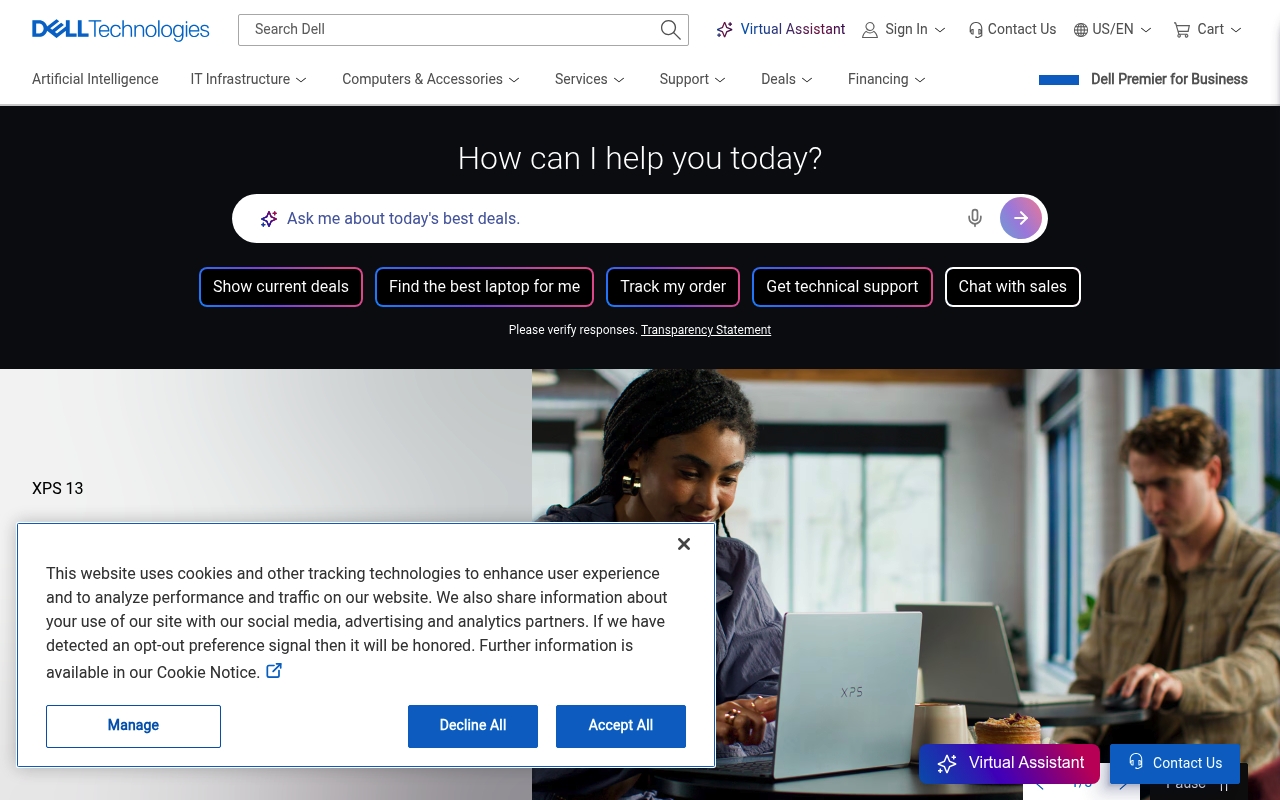
Task: Click the search magnifier icon
Action: 671,30
